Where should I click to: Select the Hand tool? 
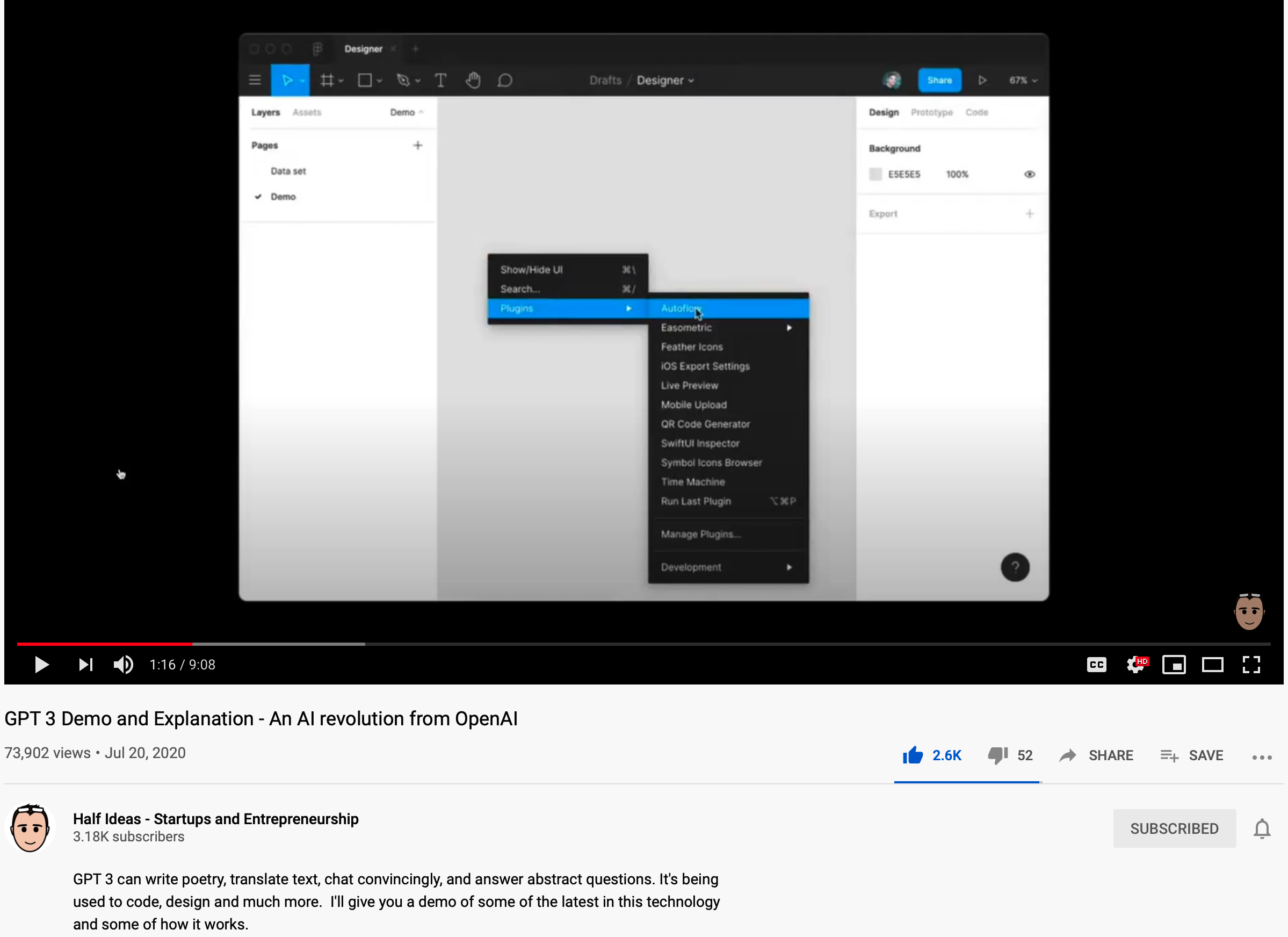tap(473, 80)
